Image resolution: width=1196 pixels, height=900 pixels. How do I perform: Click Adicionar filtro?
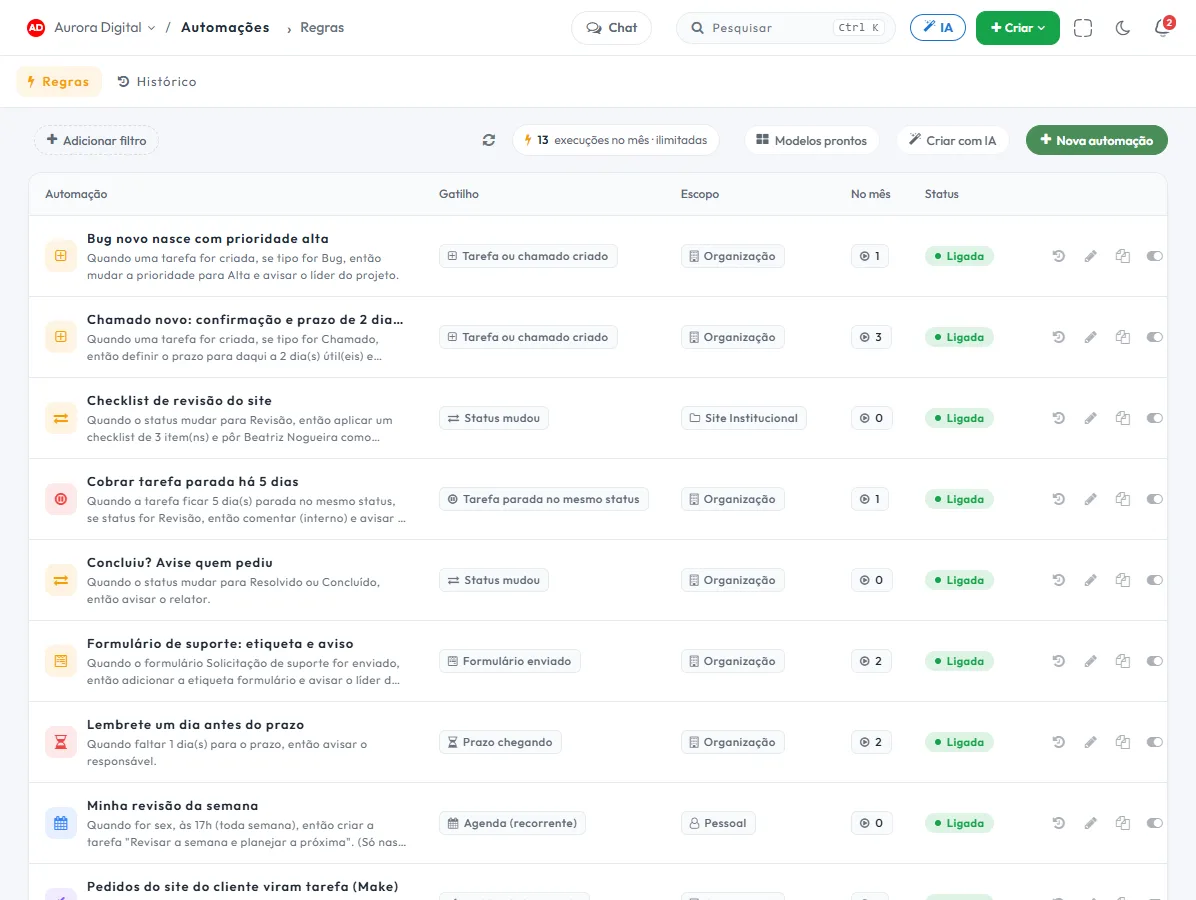tap(96, 140)
